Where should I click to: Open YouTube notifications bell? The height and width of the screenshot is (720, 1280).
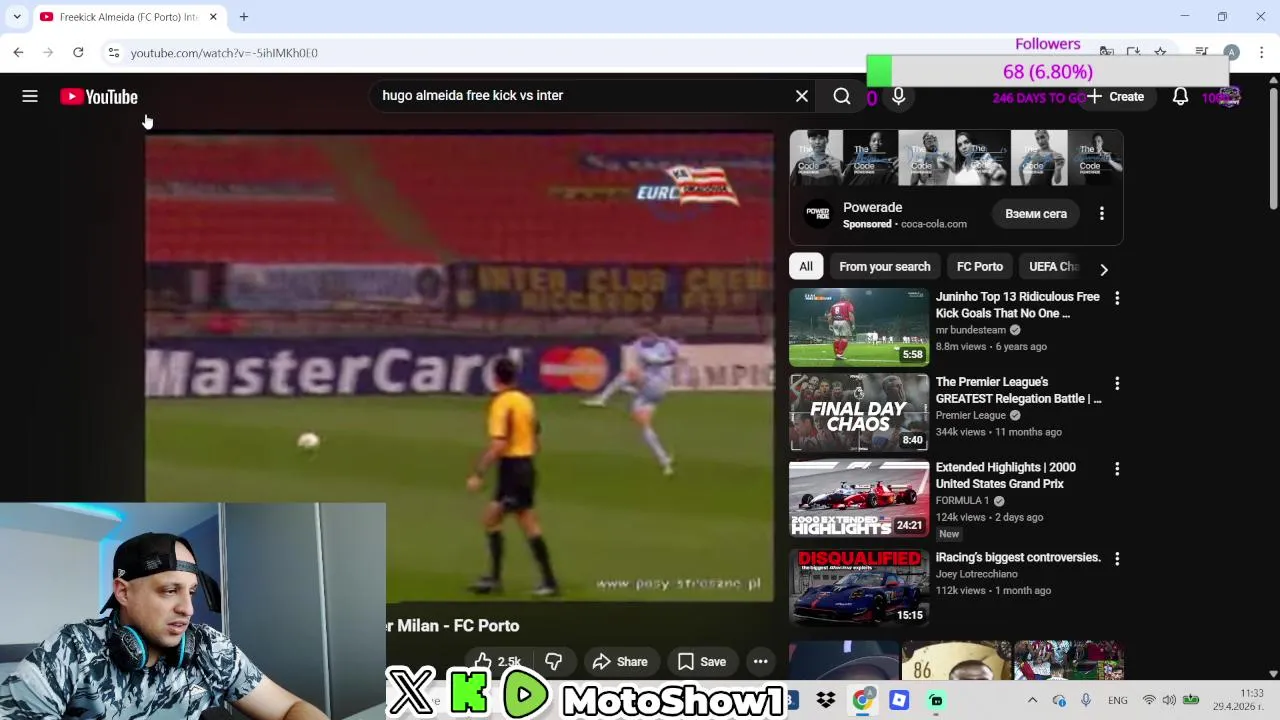pos(1180,97)
